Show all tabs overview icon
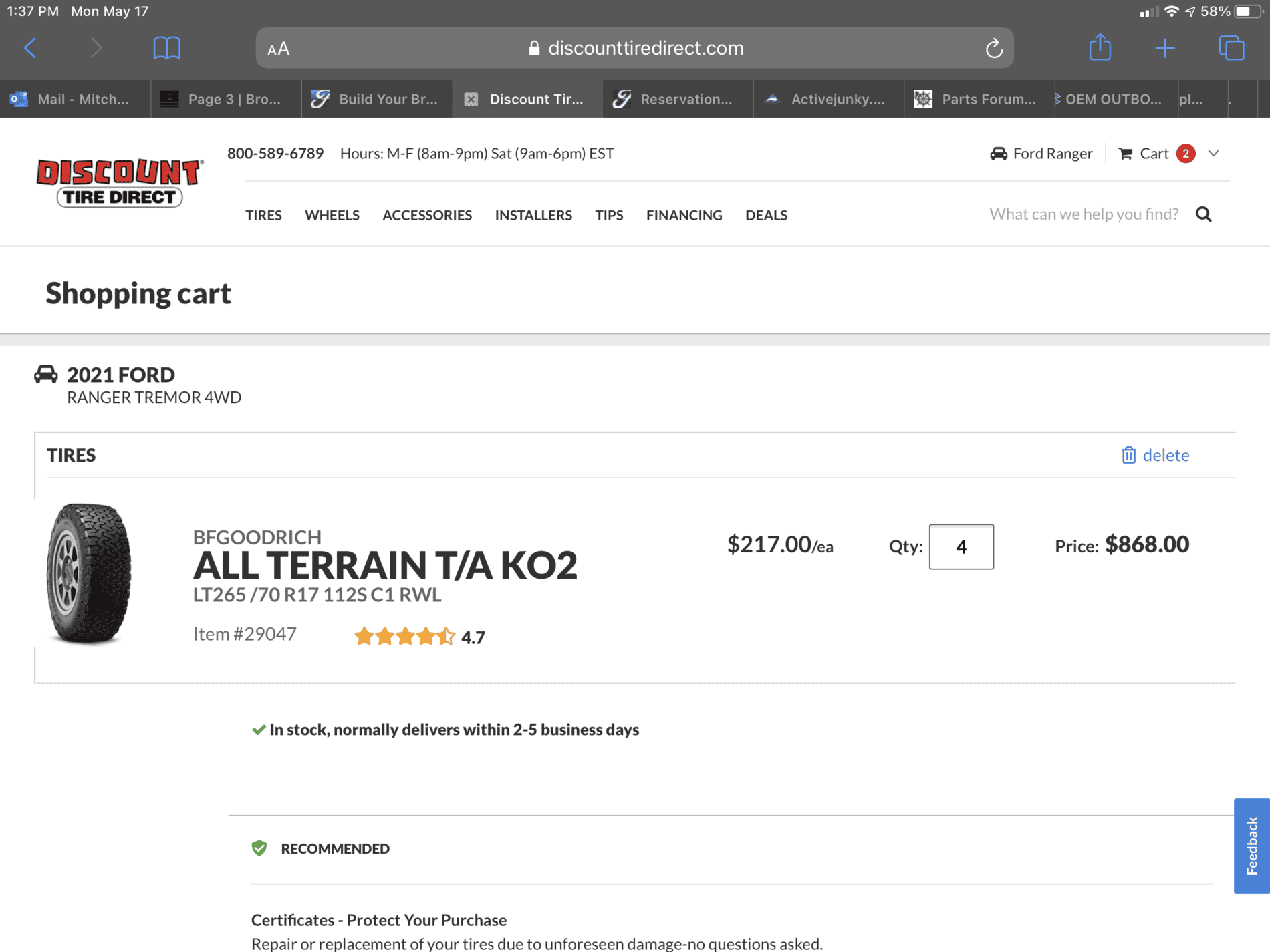The width and height of the screenshot is (1270, 952). click(1231, 48)
